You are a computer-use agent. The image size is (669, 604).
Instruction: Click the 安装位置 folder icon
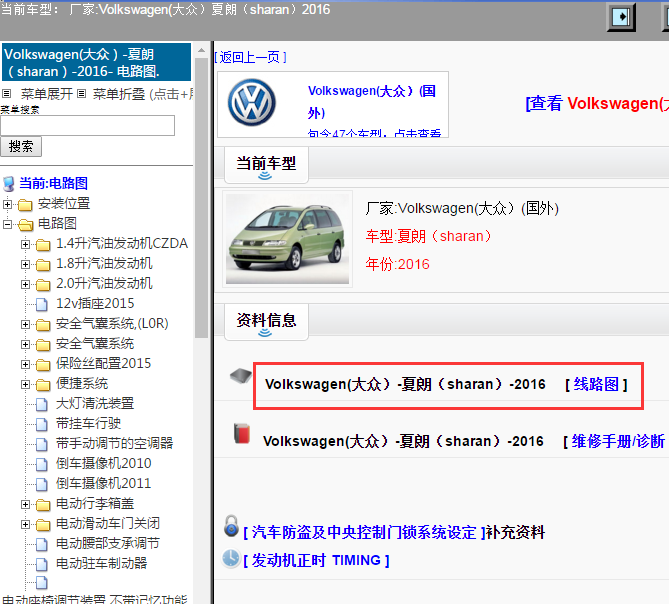click(25, 205)
